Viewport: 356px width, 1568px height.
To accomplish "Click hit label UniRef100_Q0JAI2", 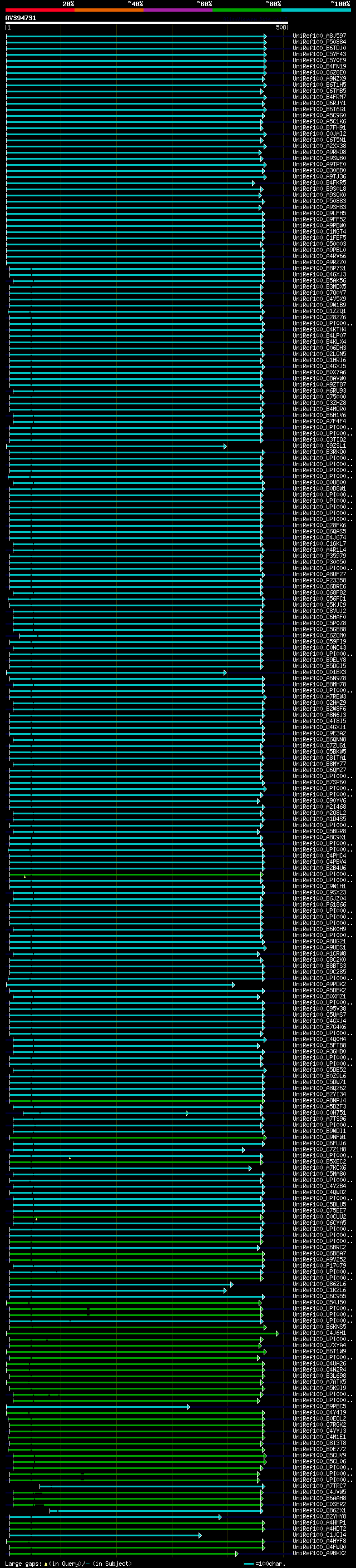I will tap(319, 134).
